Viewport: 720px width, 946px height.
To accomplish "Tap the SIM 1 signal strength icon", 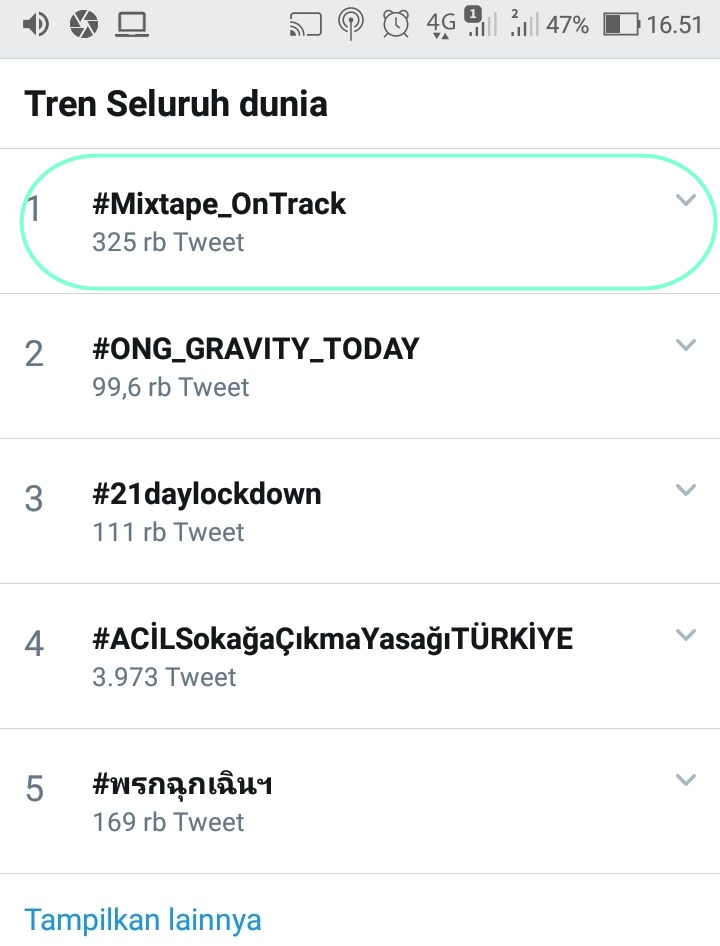I will (x=481, y=24).
